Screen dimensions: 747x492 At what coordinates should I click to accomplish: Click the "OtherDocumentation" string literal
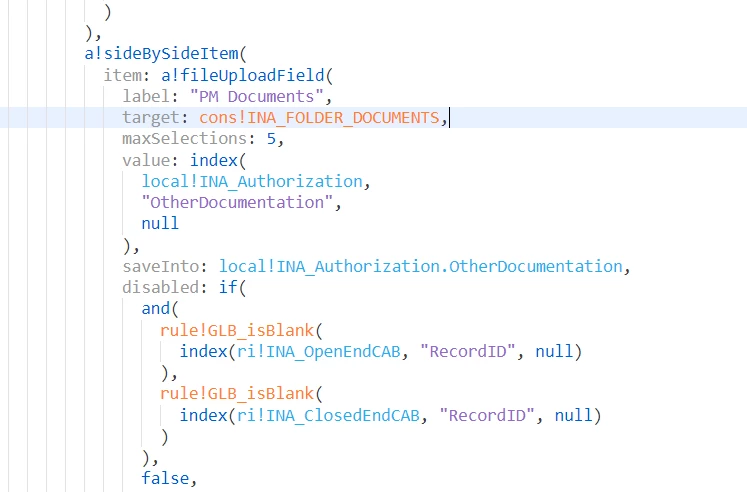237,202
